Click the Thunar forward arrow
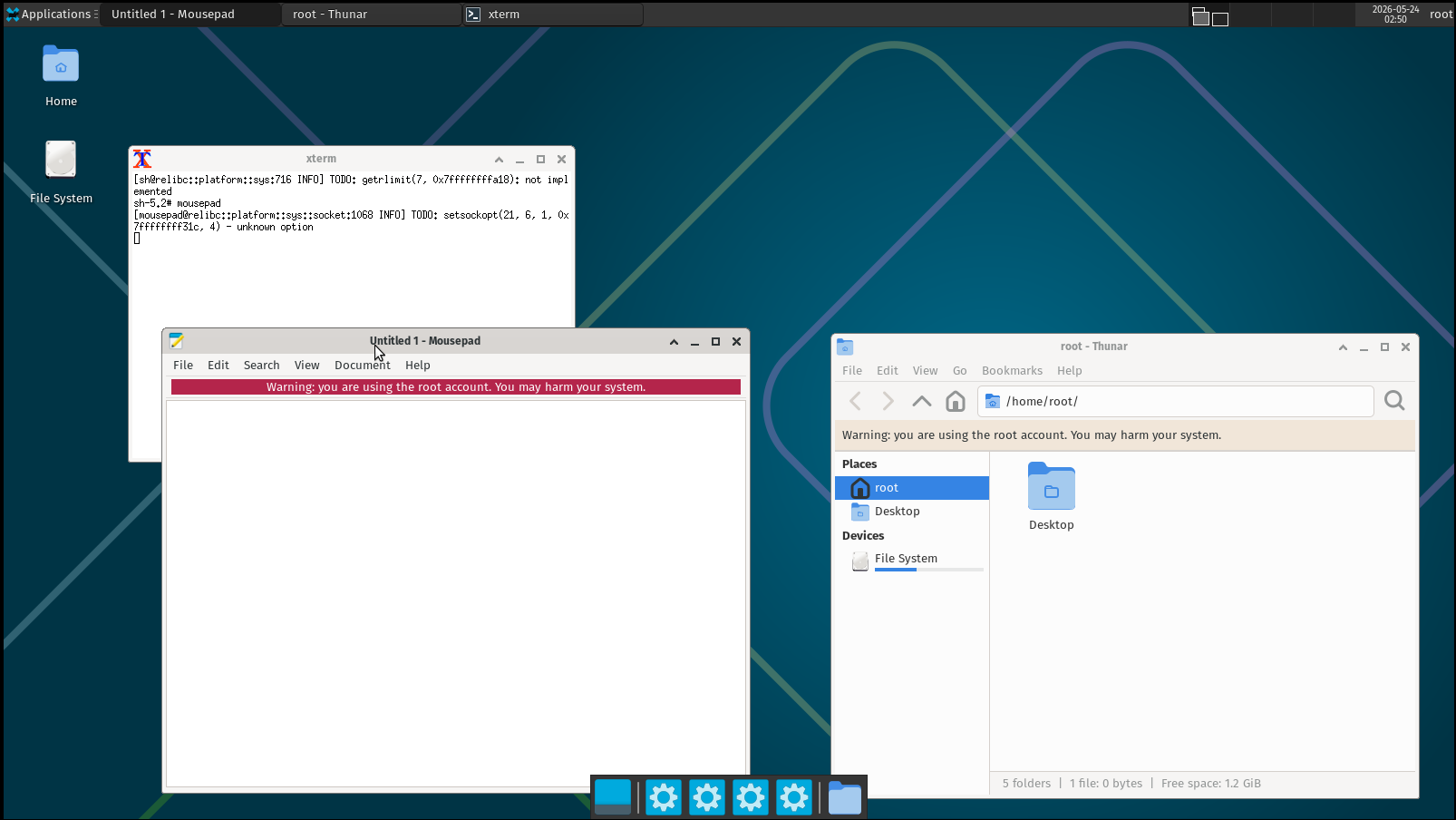The height and width of the screenshot is (820, 1456). [888, 401]
